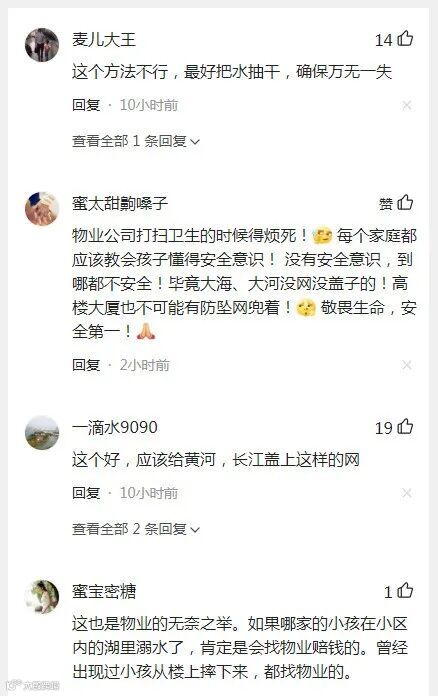The width and height of the screenshot is (438, 696).
Task: Open 蜜宝密糖's avatar picture
Action: pos(42,597)
